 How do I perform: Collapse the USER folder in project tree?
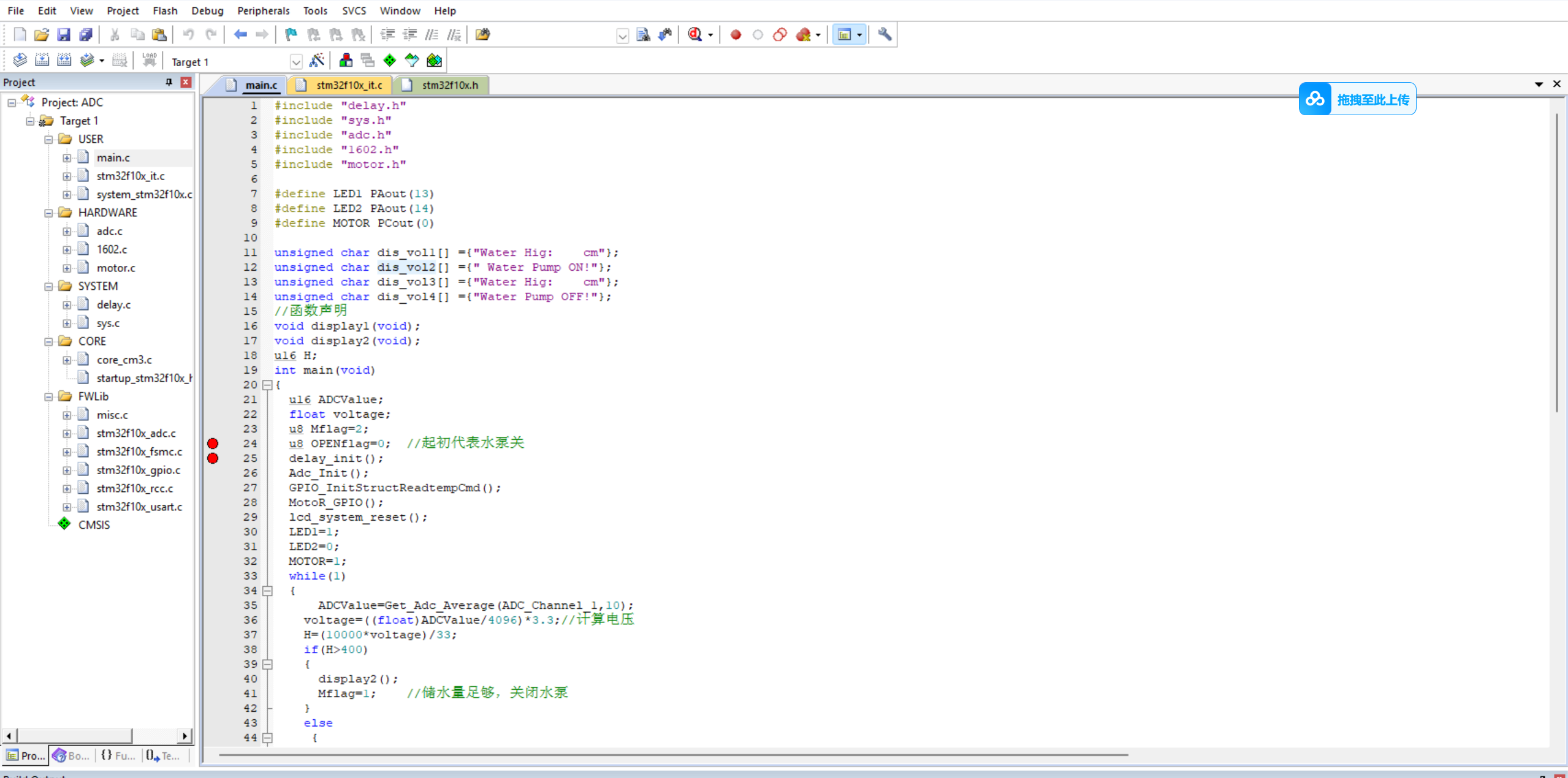coord(48,140)
